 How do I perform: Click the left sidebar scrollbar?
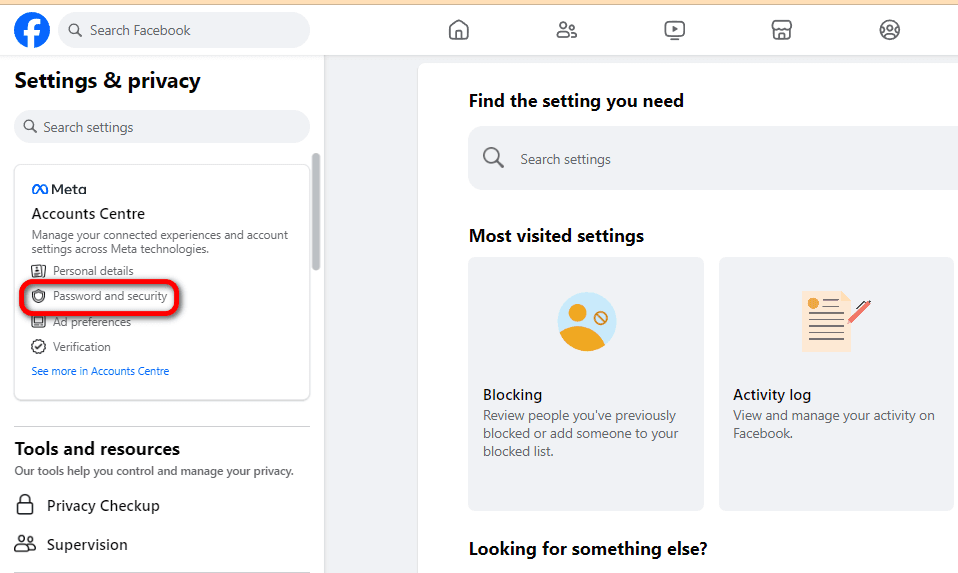pos(316,211)
